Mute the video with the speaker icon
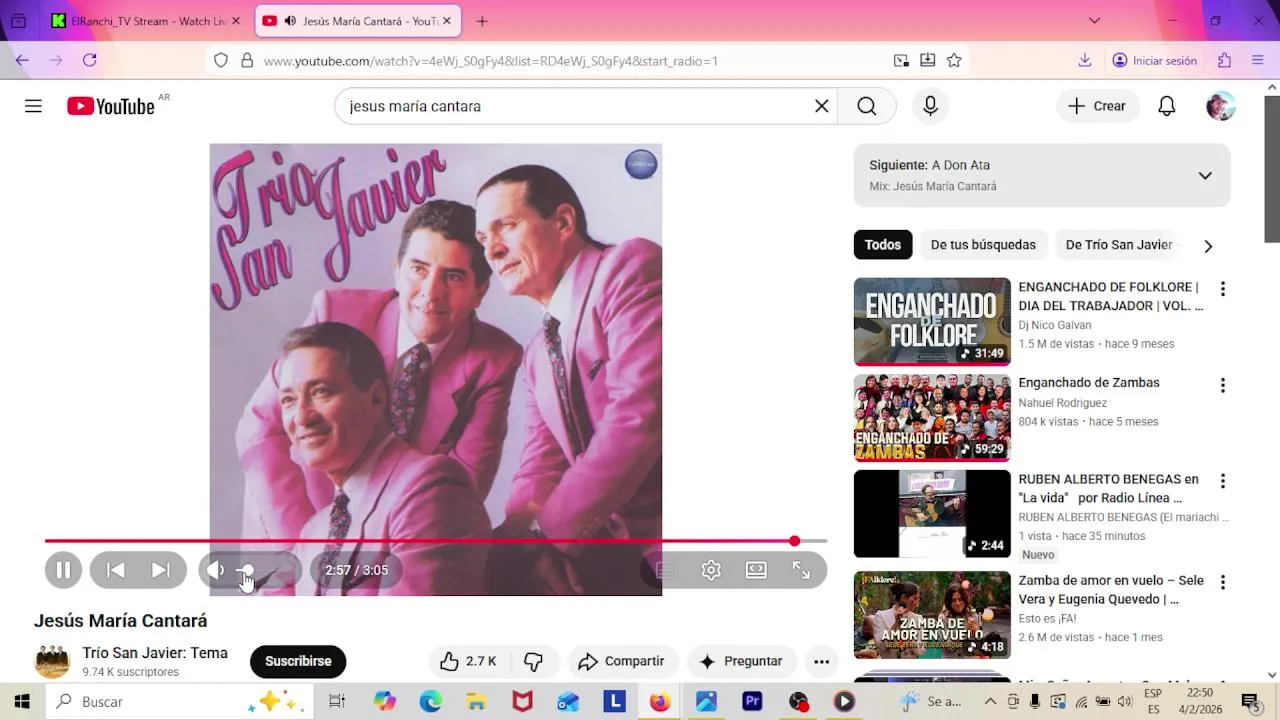Viewport: 1280px width, 720px height. coord(216,570)
